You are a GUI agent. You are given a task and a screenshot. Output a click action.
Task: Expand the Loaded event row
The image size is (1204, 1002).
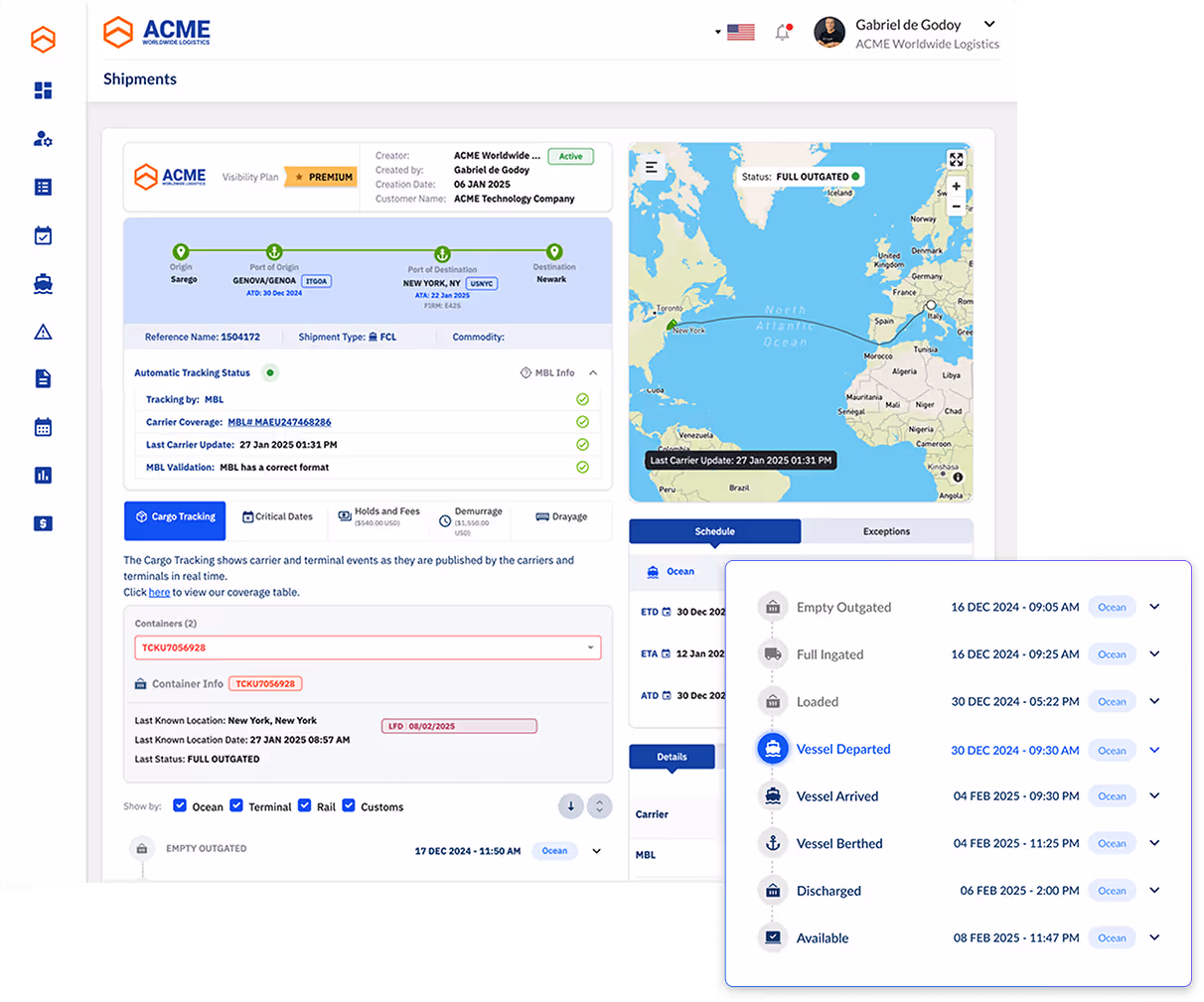(x=1154, y=701)
